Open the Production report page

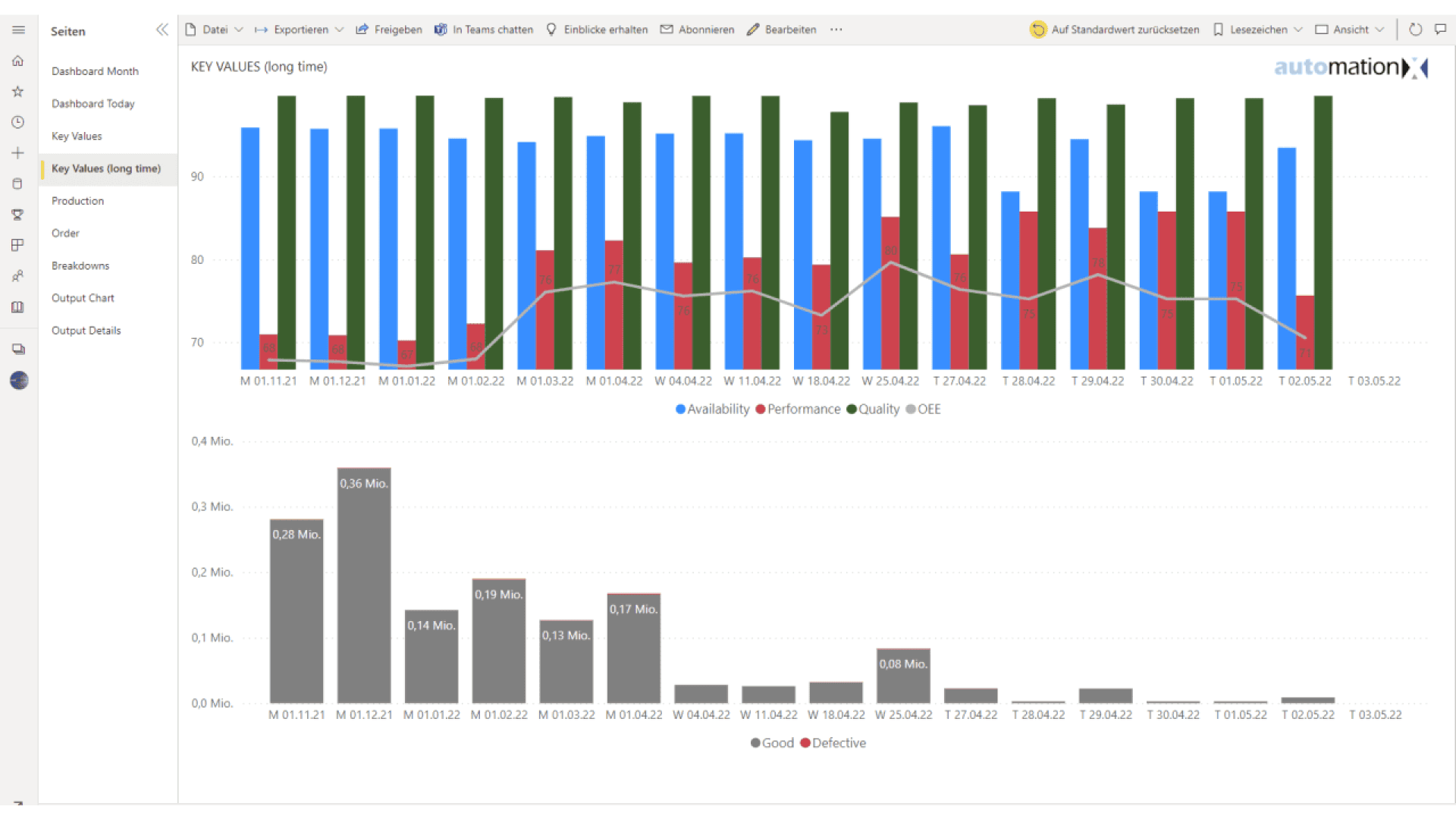click(77, 200)
